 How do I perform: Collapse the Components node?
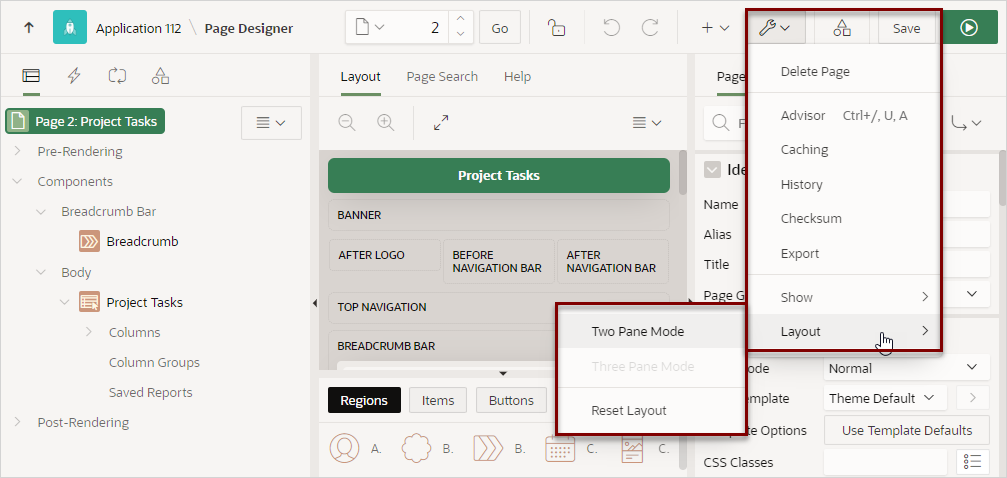point(17,181)
